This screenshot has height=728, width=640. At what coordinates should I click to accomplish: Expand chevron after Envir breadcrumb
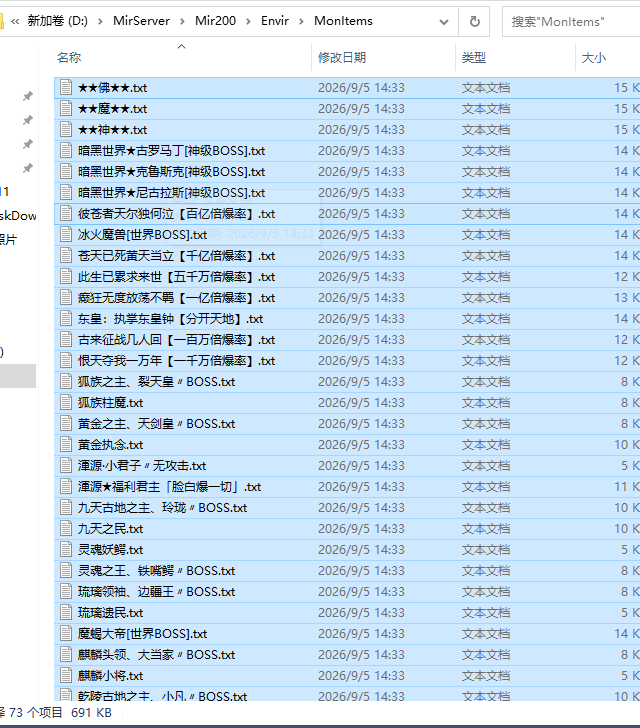coord(301,21)
